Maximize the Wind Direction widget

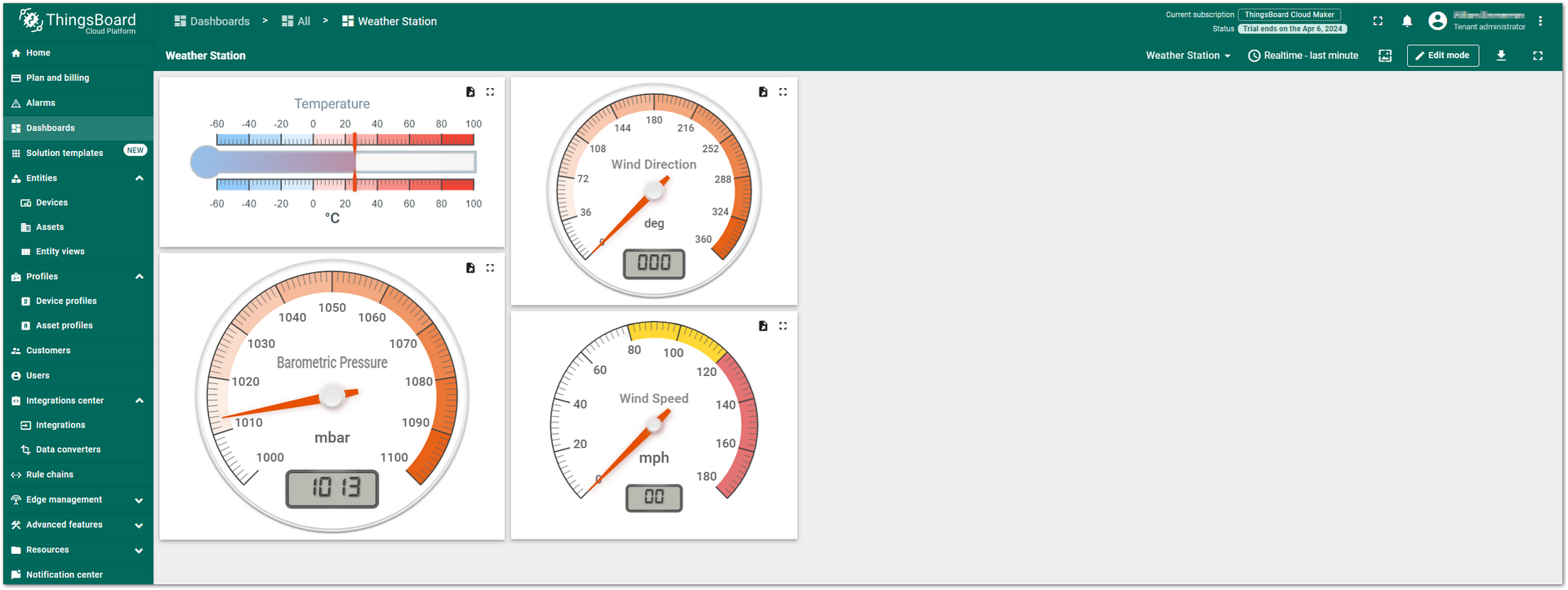(782, 92)
